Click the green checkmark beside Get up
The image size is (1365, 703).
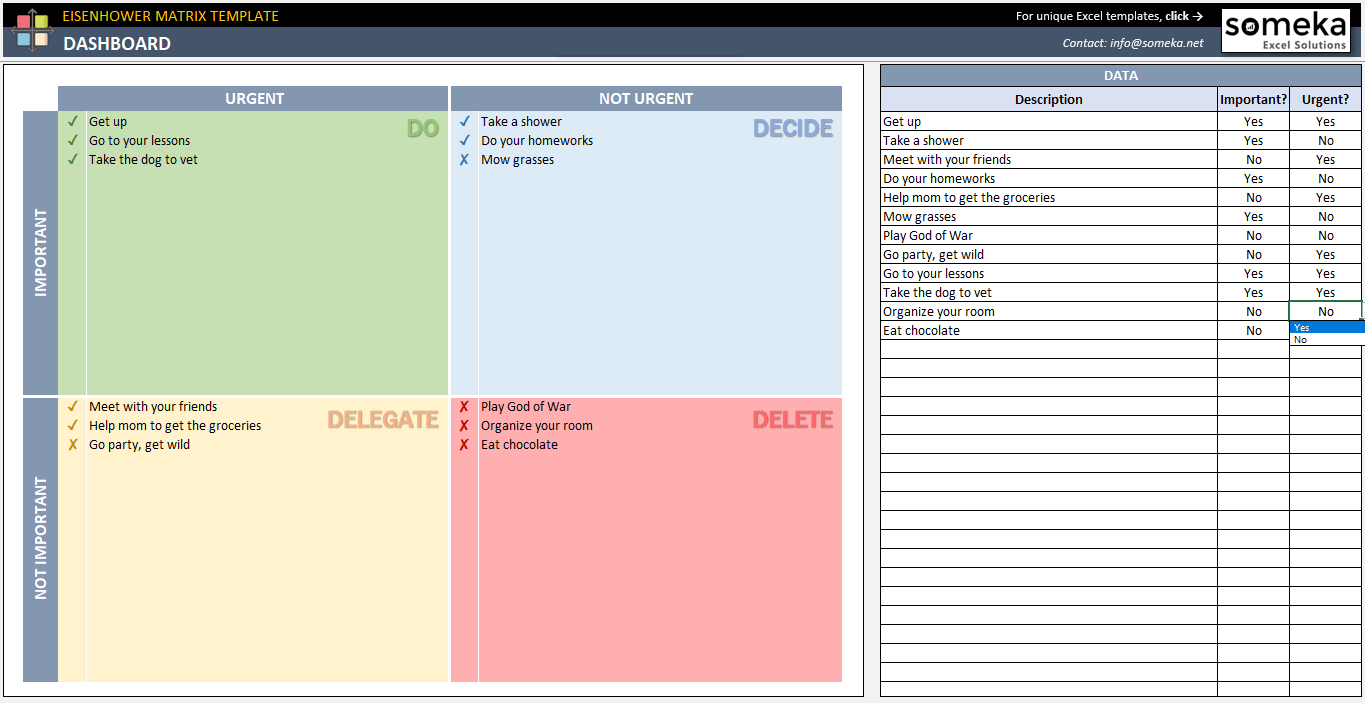tap(72, 121)
